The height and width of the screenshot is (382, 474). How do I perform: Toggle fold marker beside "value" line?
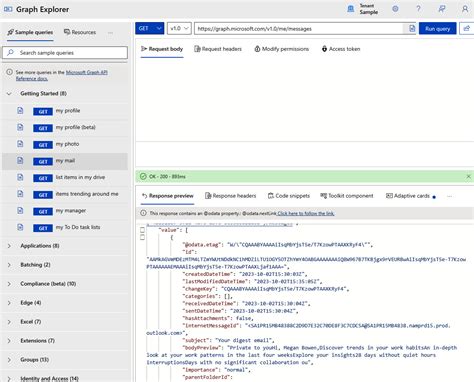click(142, 230)
